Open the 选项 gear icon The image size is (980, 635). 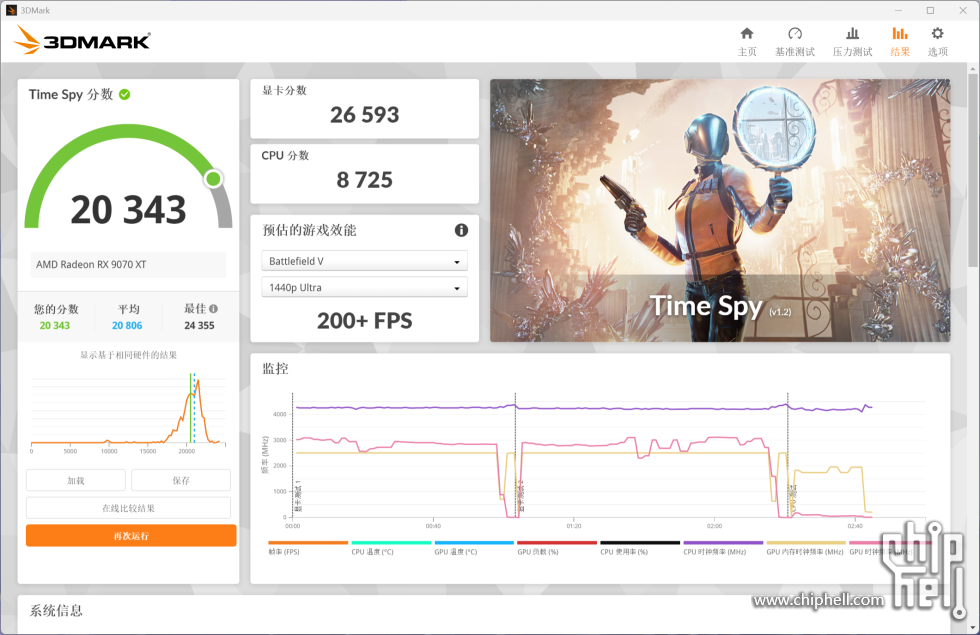click(x=937, y=40)
